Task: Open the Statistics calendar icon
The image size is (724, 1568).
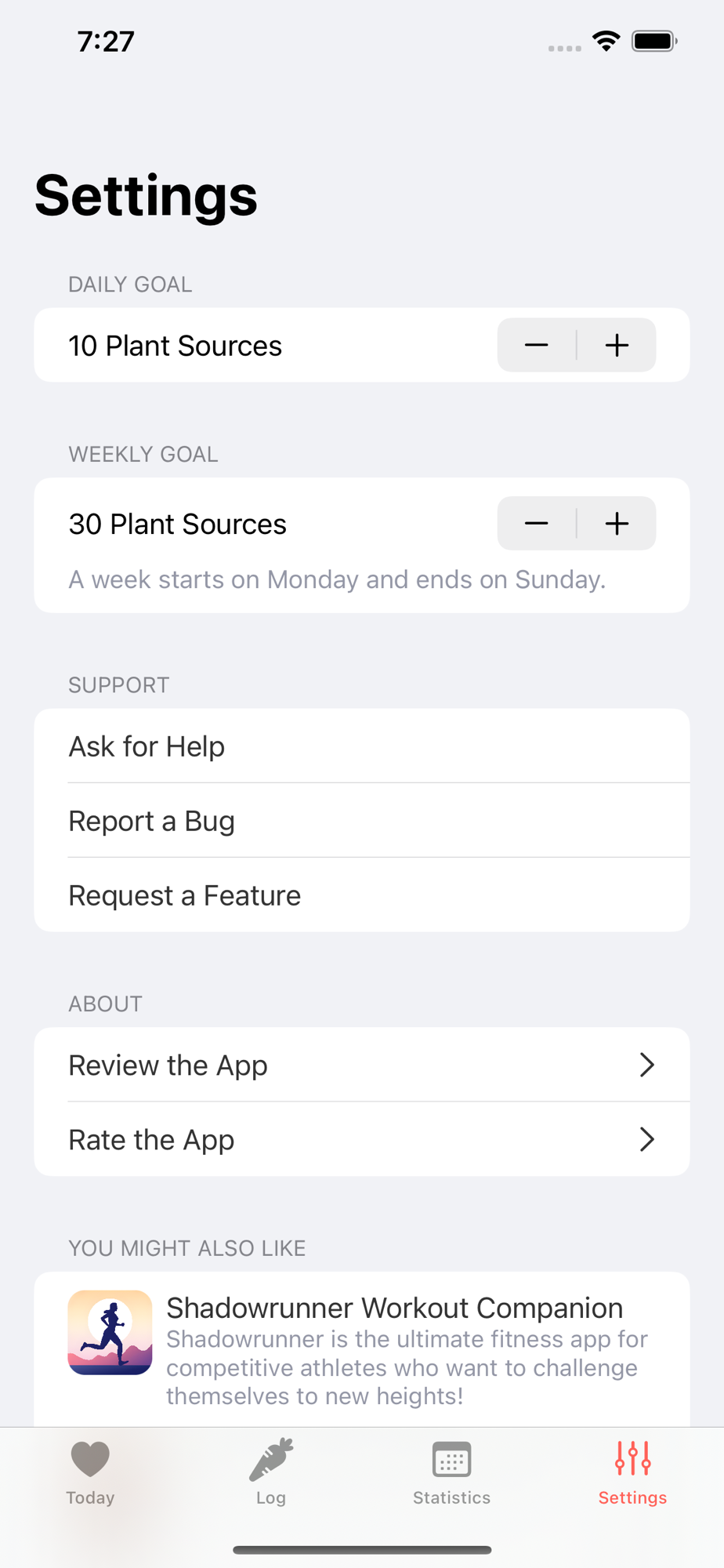Action: point(452,1459)
